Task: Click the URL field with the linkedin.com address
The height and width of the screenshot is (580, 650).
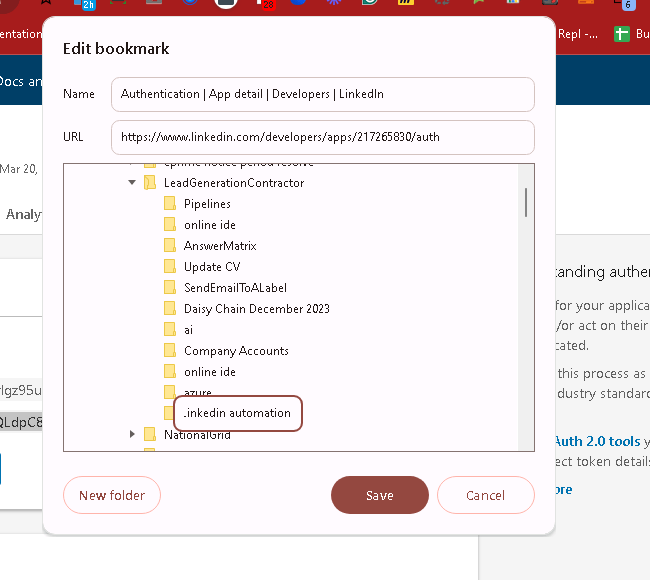Action: (323, 137)
